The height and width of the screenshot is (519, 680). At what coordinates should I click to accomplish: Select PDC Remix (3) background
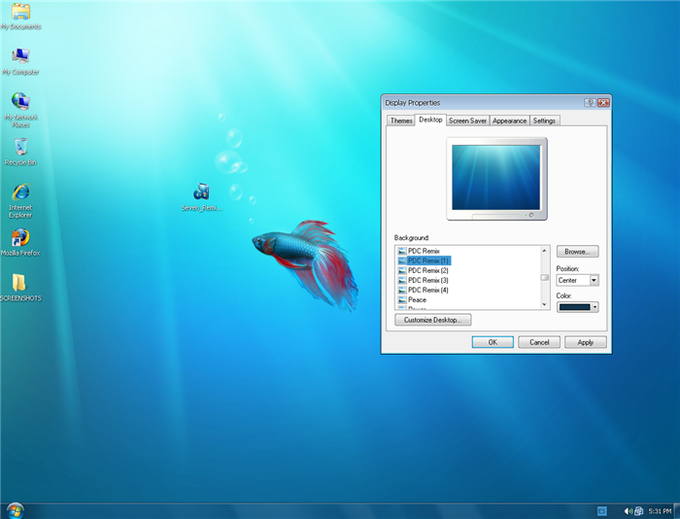click(x=423, y=280)
